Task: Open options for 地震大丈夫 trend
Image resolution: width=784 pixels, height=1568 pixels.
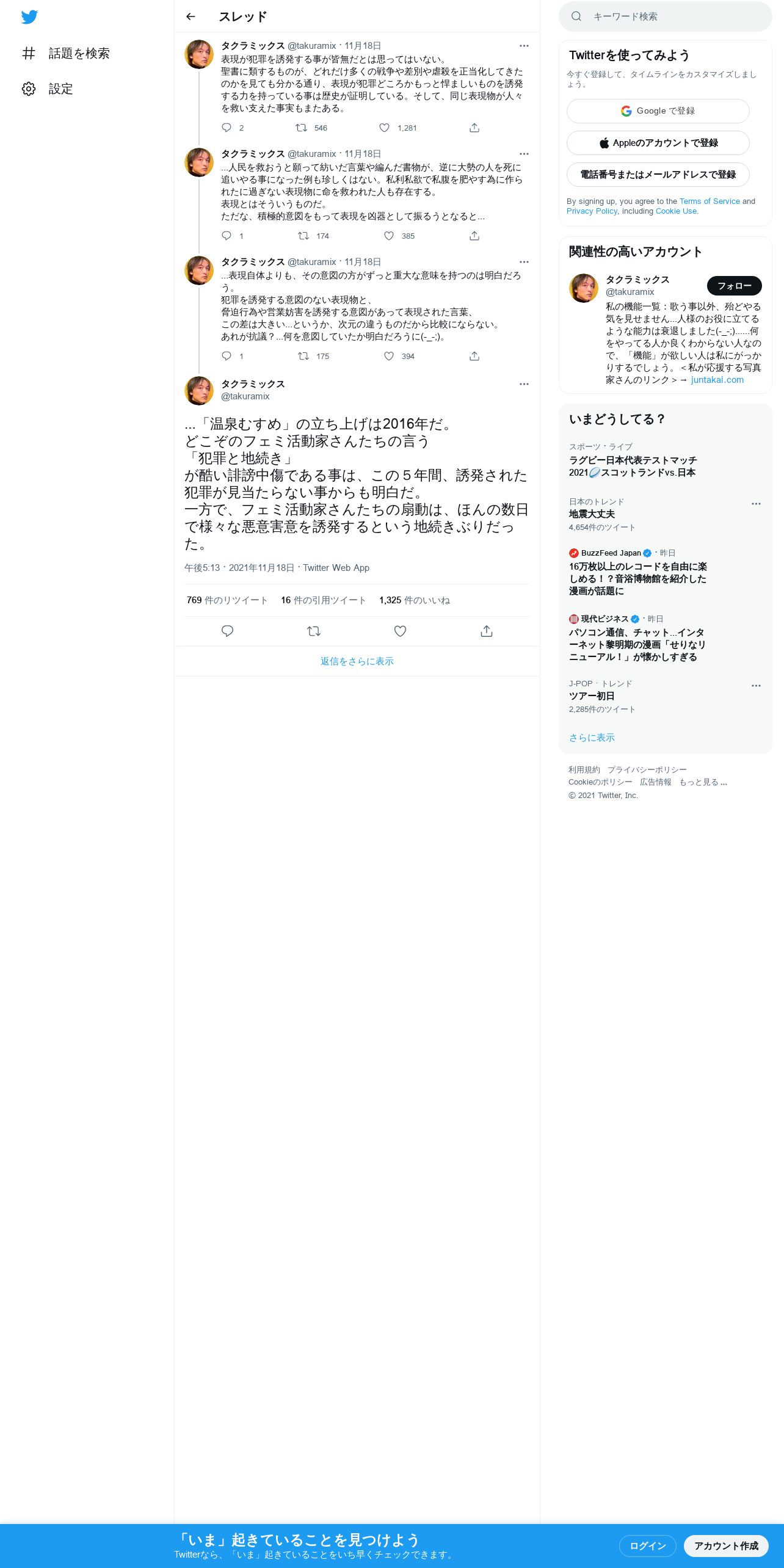Action: point(756,504)
